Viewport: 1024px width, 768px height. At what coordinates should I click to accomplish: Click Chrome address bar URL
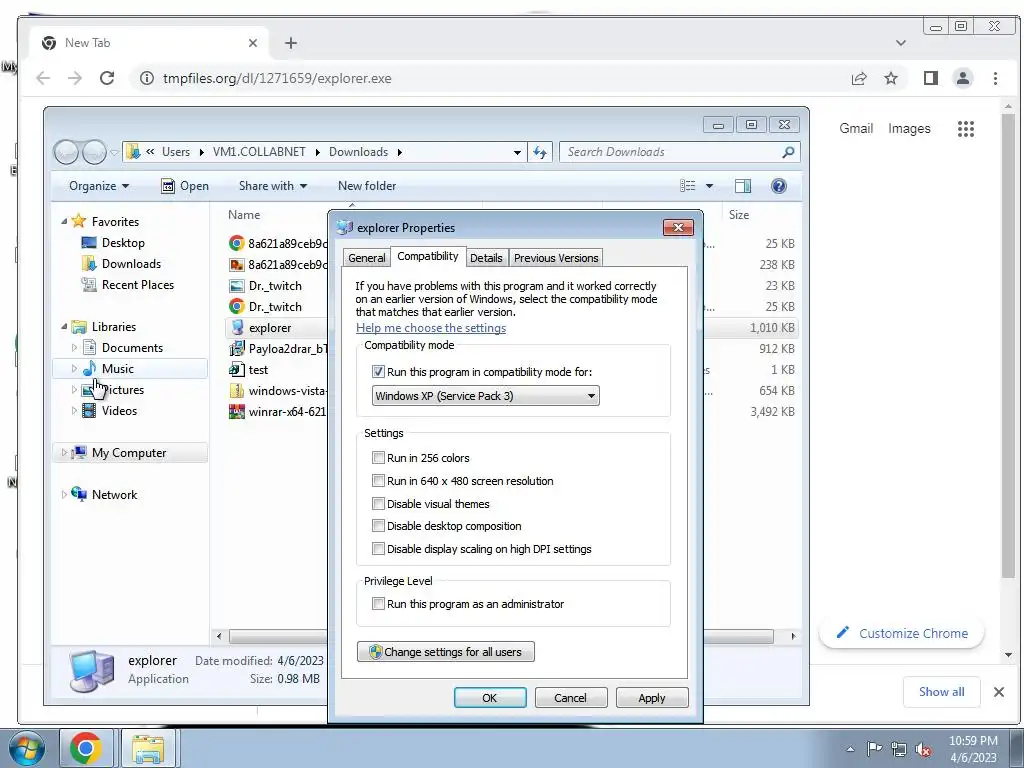277,78
